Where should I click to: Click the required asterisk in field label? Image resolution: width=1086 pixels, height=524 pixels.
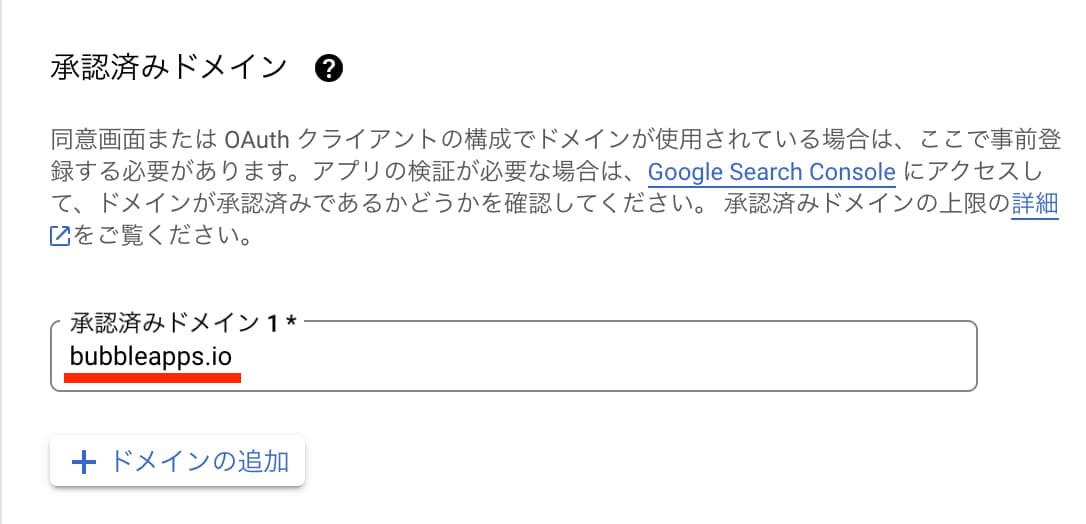[292, 323]
